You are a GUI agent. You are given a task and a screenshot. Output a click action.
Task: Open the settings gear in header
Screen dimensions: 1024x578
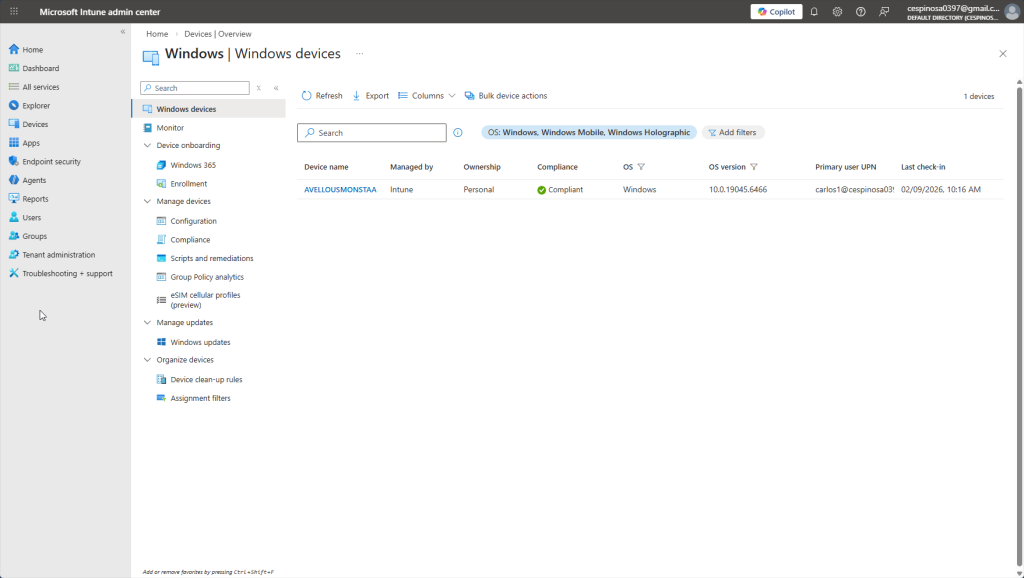837,12
